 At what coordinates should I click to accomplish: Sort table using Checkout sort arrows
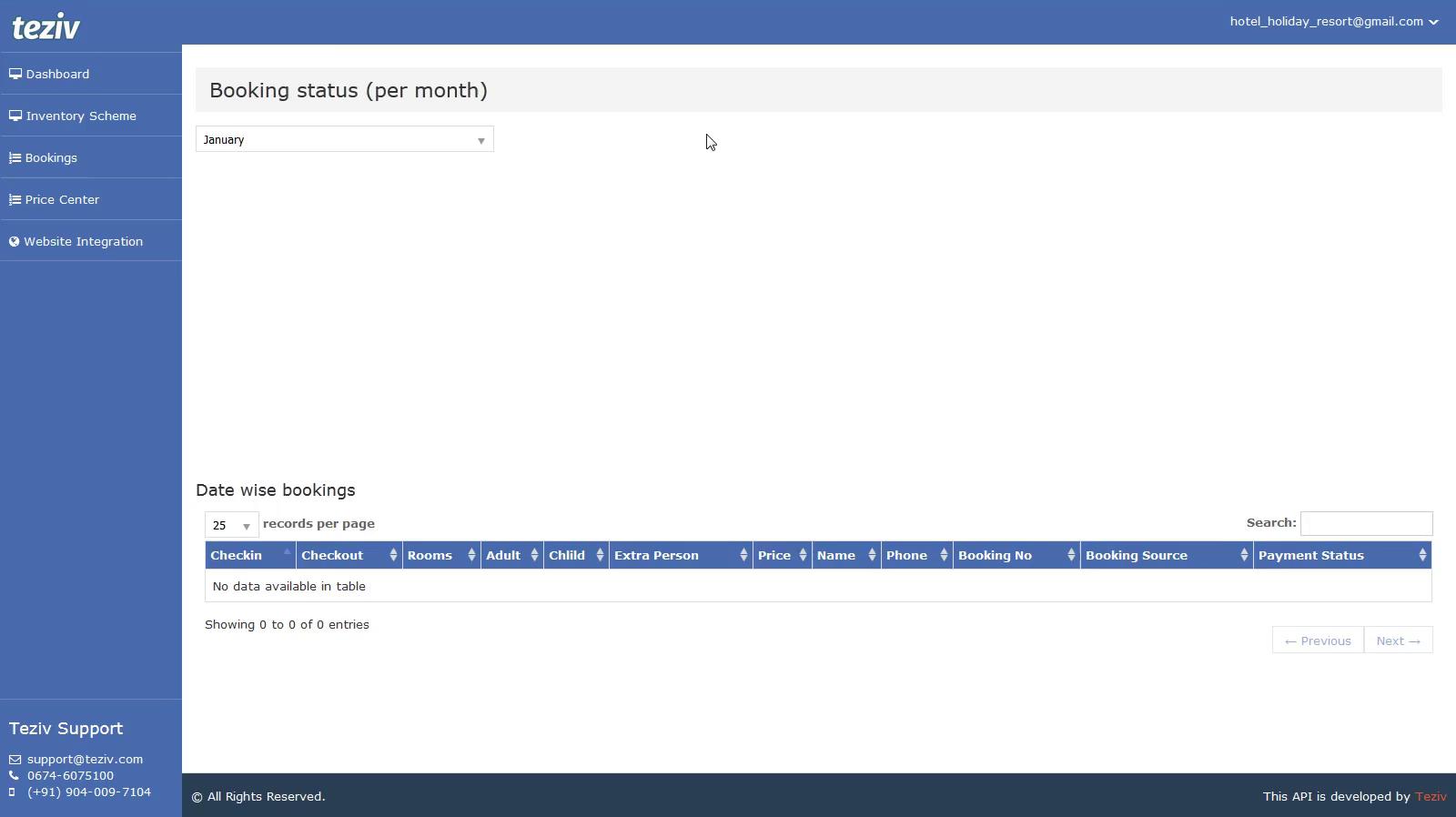[393, 555]
